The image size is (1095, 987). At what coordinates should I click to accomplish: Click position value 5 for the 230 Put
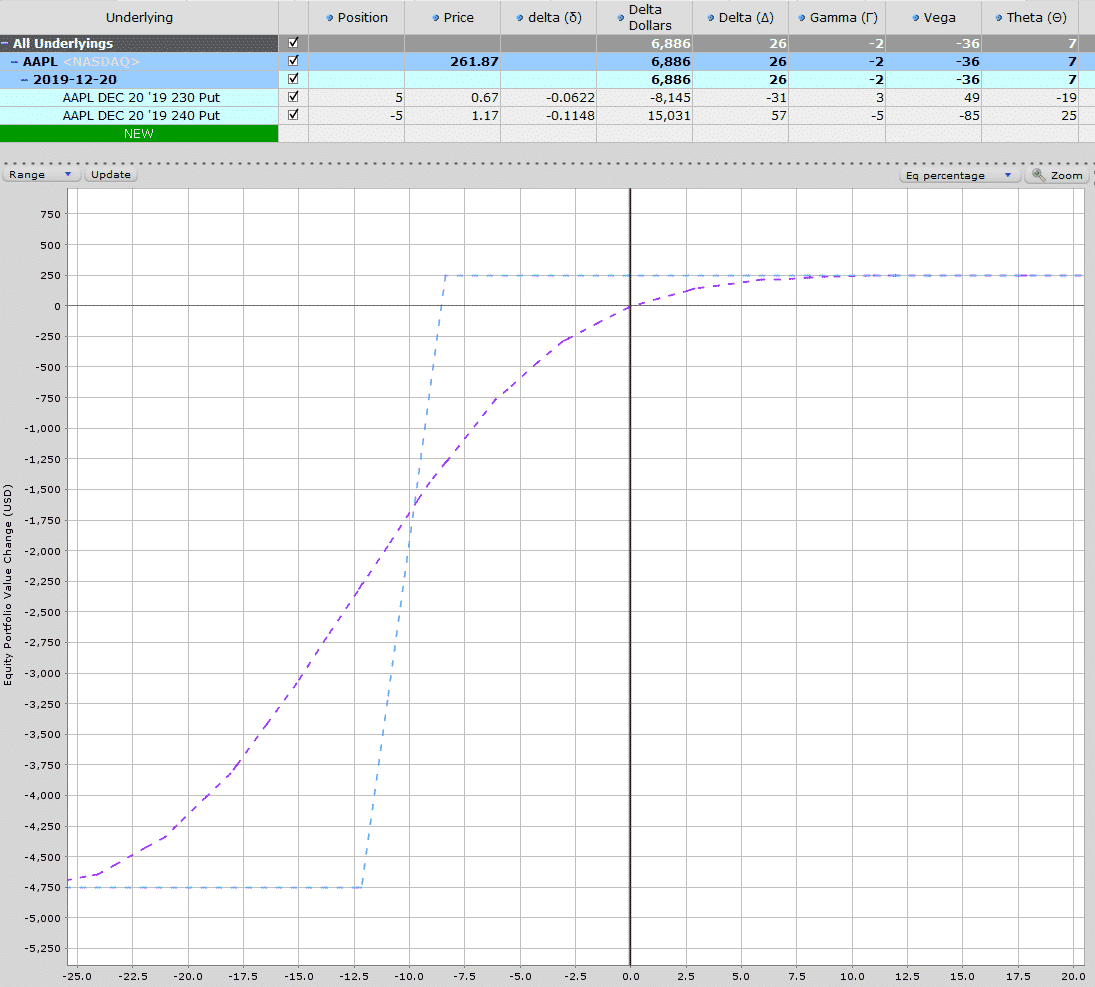coord(399,98)
